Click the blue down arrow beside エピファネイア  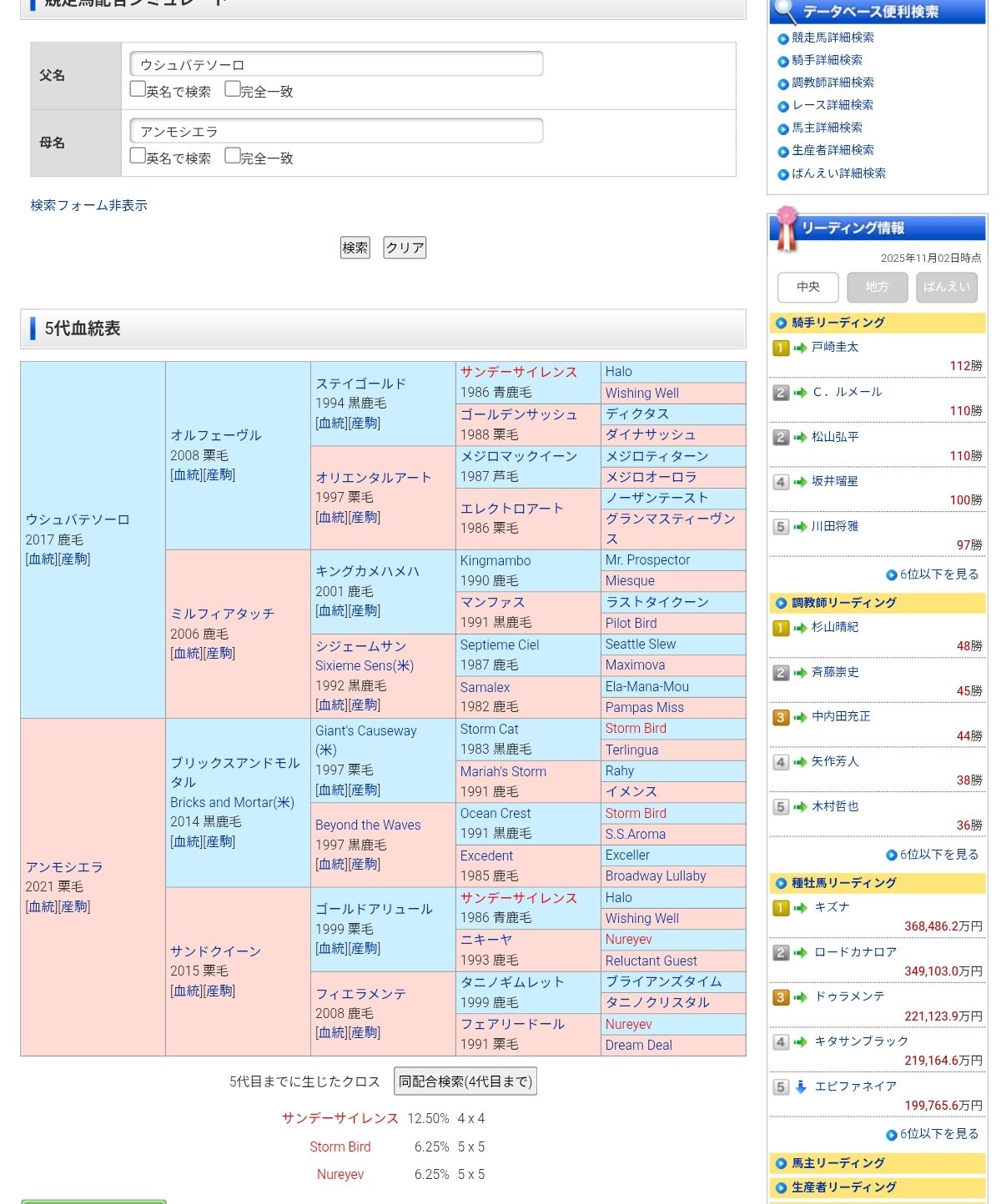coord(801,1086)
